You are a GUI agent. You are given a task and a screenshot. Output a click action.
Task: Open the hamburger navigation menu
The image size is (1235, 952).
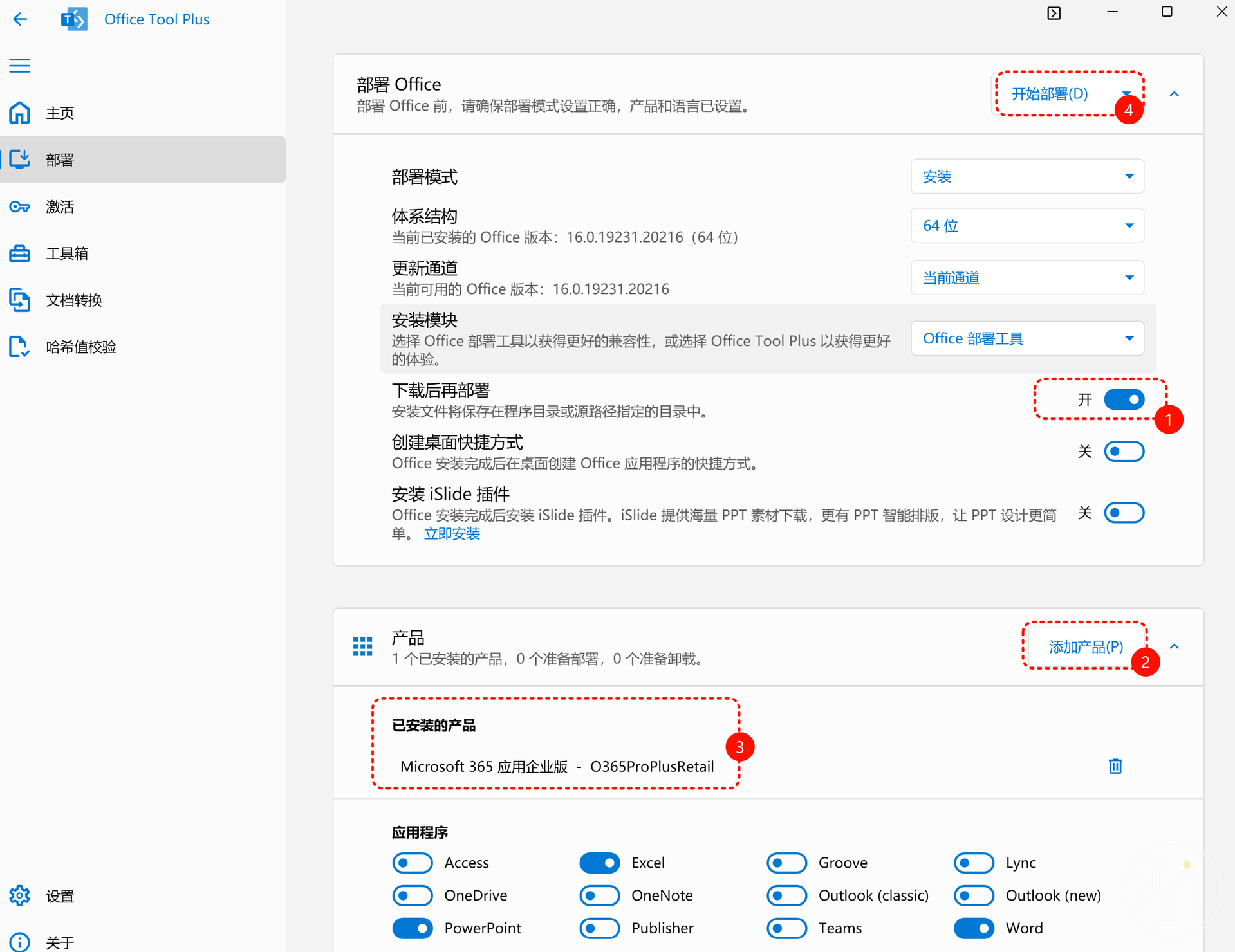(x=20, y=66)
